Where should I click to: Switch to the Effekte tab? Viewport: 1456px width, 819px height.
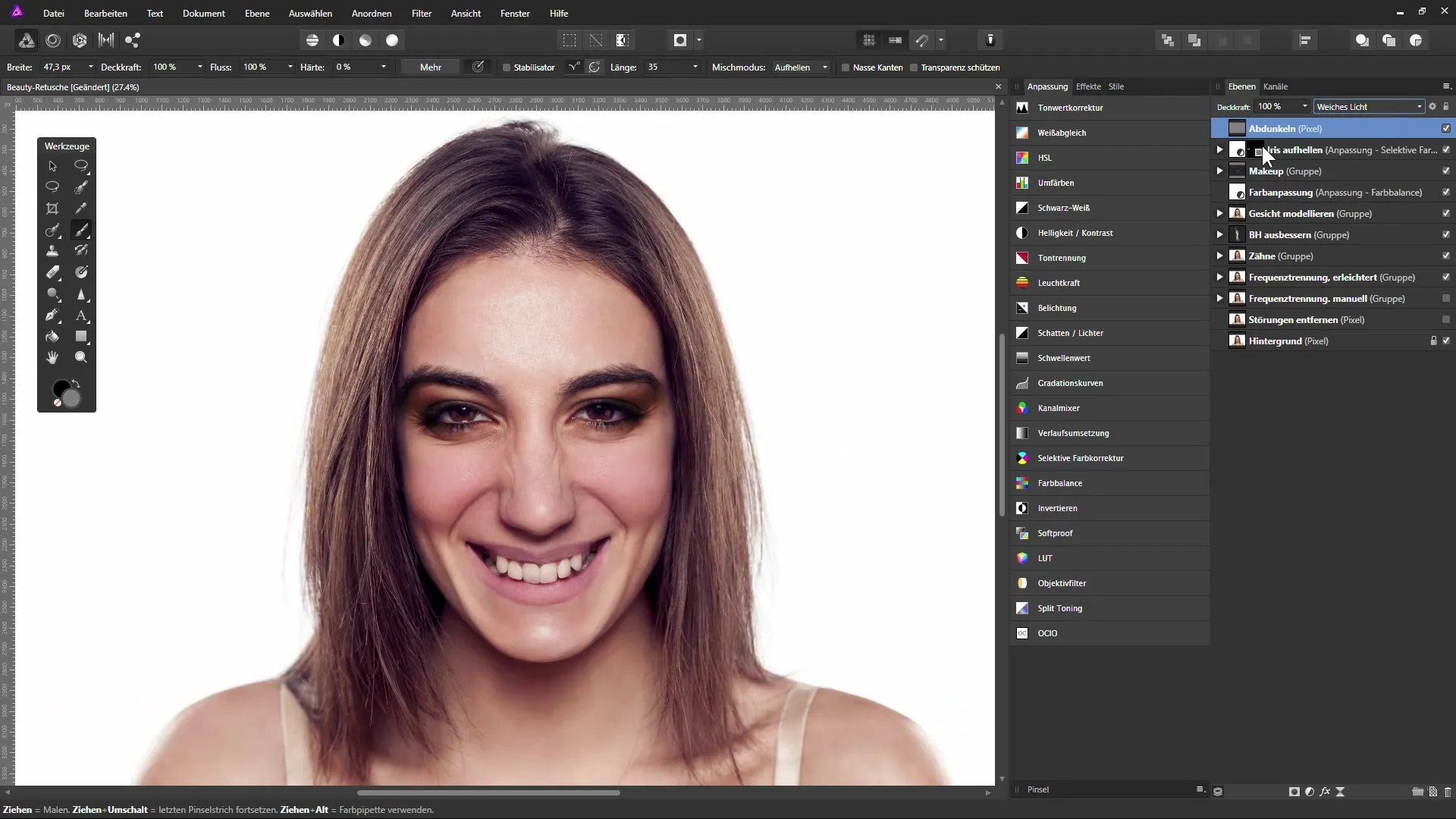tap(1088, 86)
